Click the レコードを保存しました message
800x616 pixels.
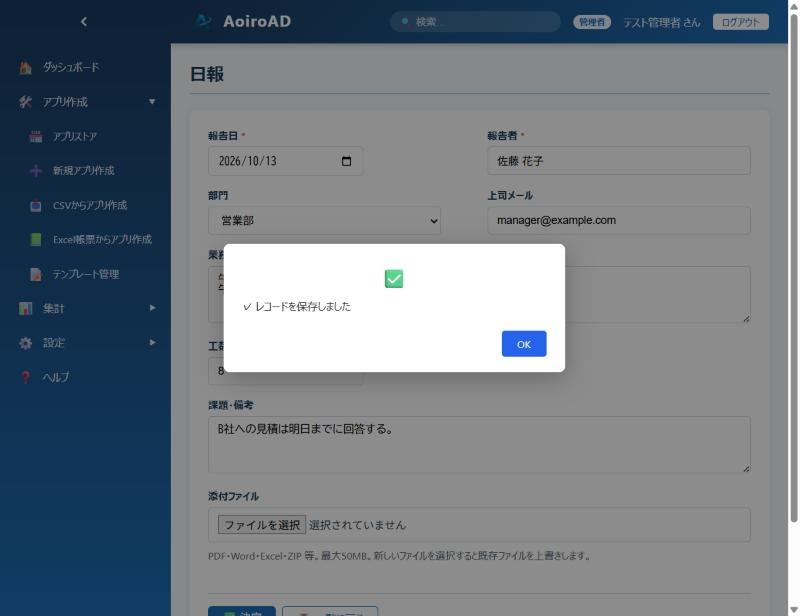(x=297, y=306)
